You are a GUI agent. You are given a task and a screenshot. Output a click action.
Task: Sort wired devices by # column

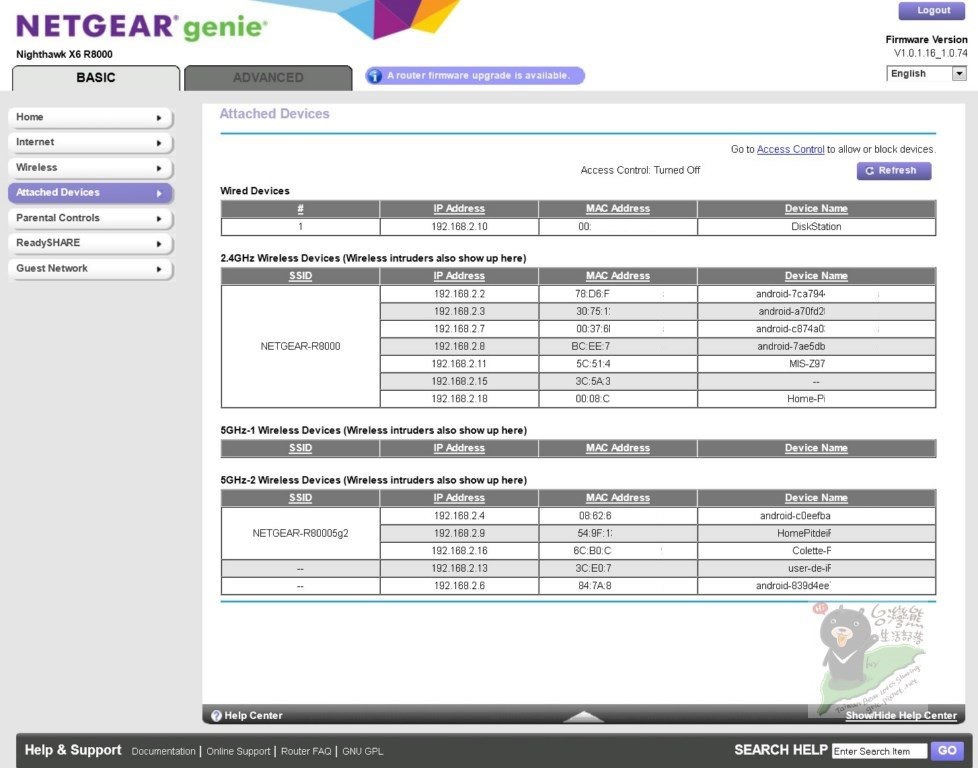300,209
